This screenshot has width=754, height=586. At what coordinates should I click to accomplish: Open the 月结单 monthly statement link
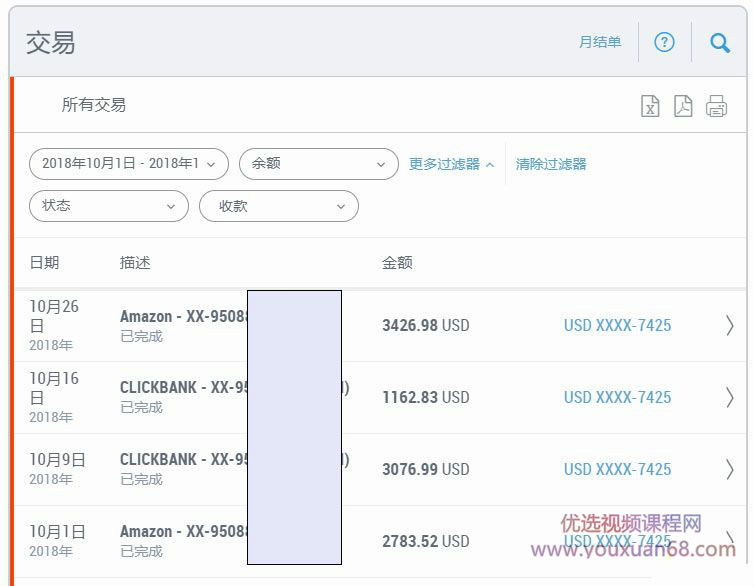(x=599, y=42)
